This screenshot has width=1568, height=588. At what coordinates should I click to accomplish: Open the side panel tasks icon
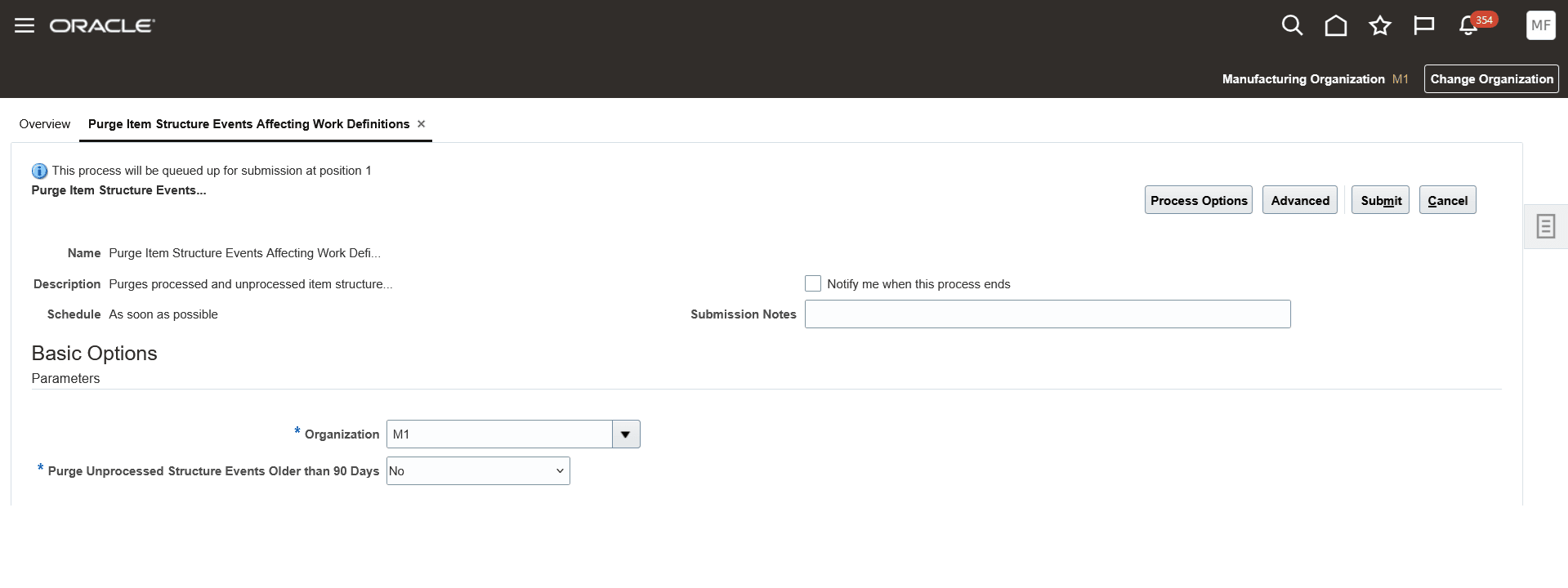coord(1546,226)
